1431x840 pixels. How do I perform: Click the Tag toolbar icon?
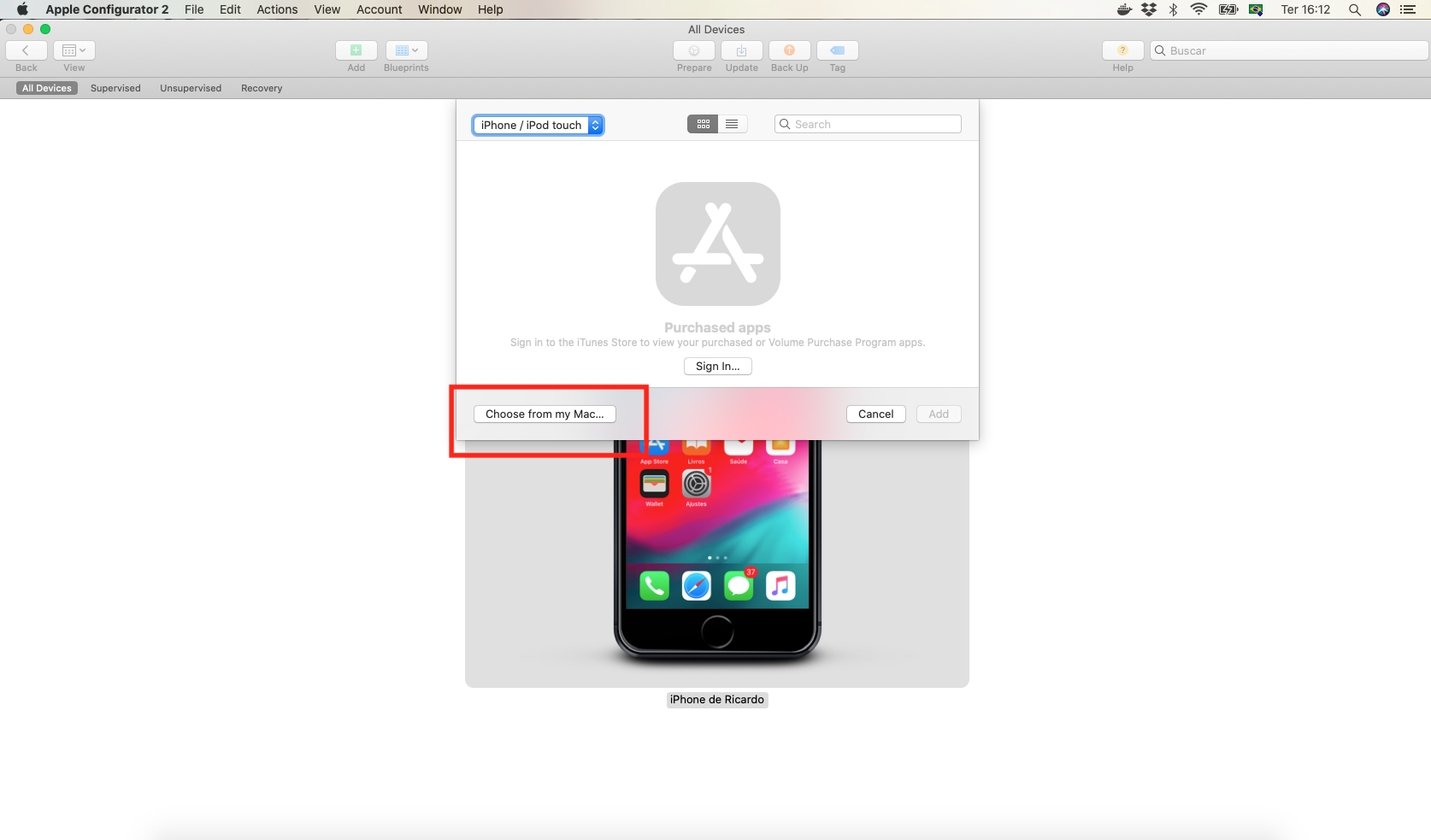click(x=837, y=51)
